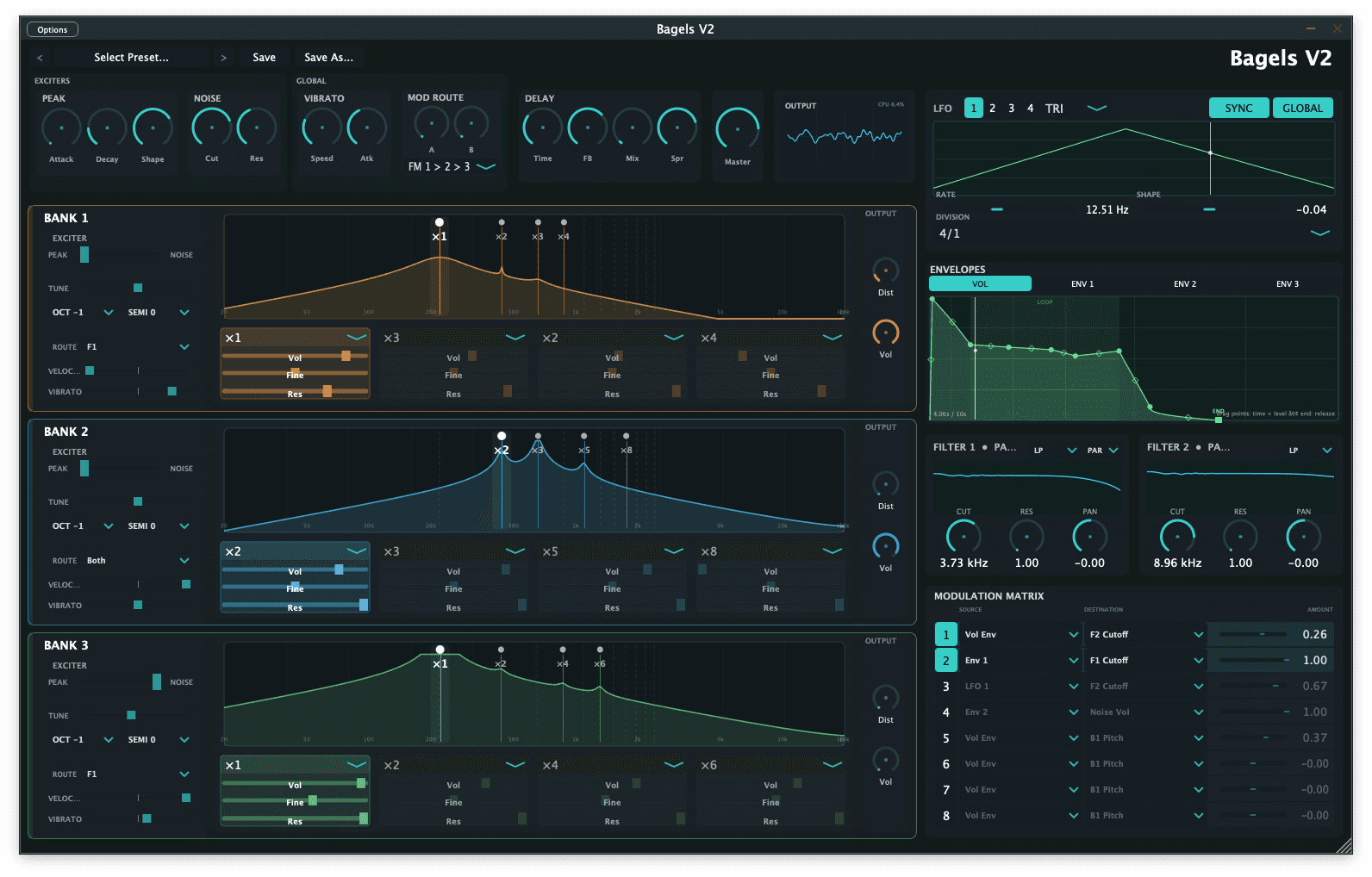Open FM 1 > 2 > 3 routing dropdown
This screenshot has width=1372, height=877.
click(452, 166)
